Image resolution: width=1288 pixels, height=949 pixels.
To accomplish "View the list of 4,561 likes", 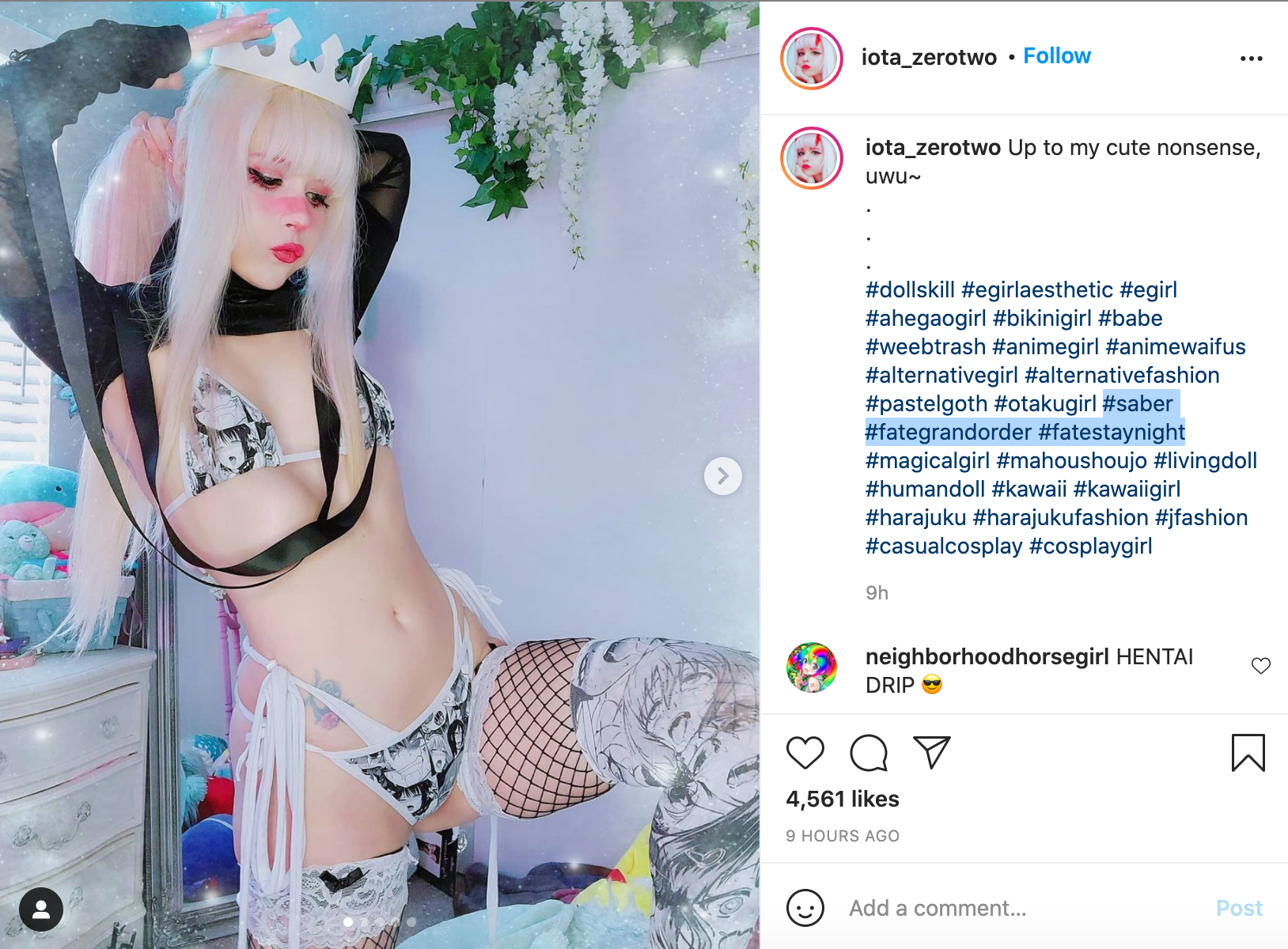I will [843, 799].
